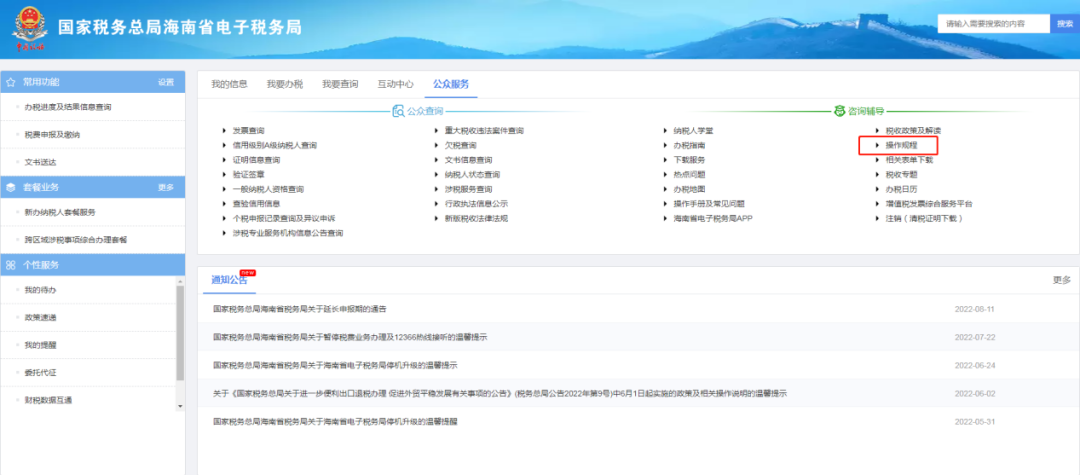The width and height of the screenshot is (1080, 475).
Task: Click the star icon beside 常用功能
Action: [x=10, y=82]
